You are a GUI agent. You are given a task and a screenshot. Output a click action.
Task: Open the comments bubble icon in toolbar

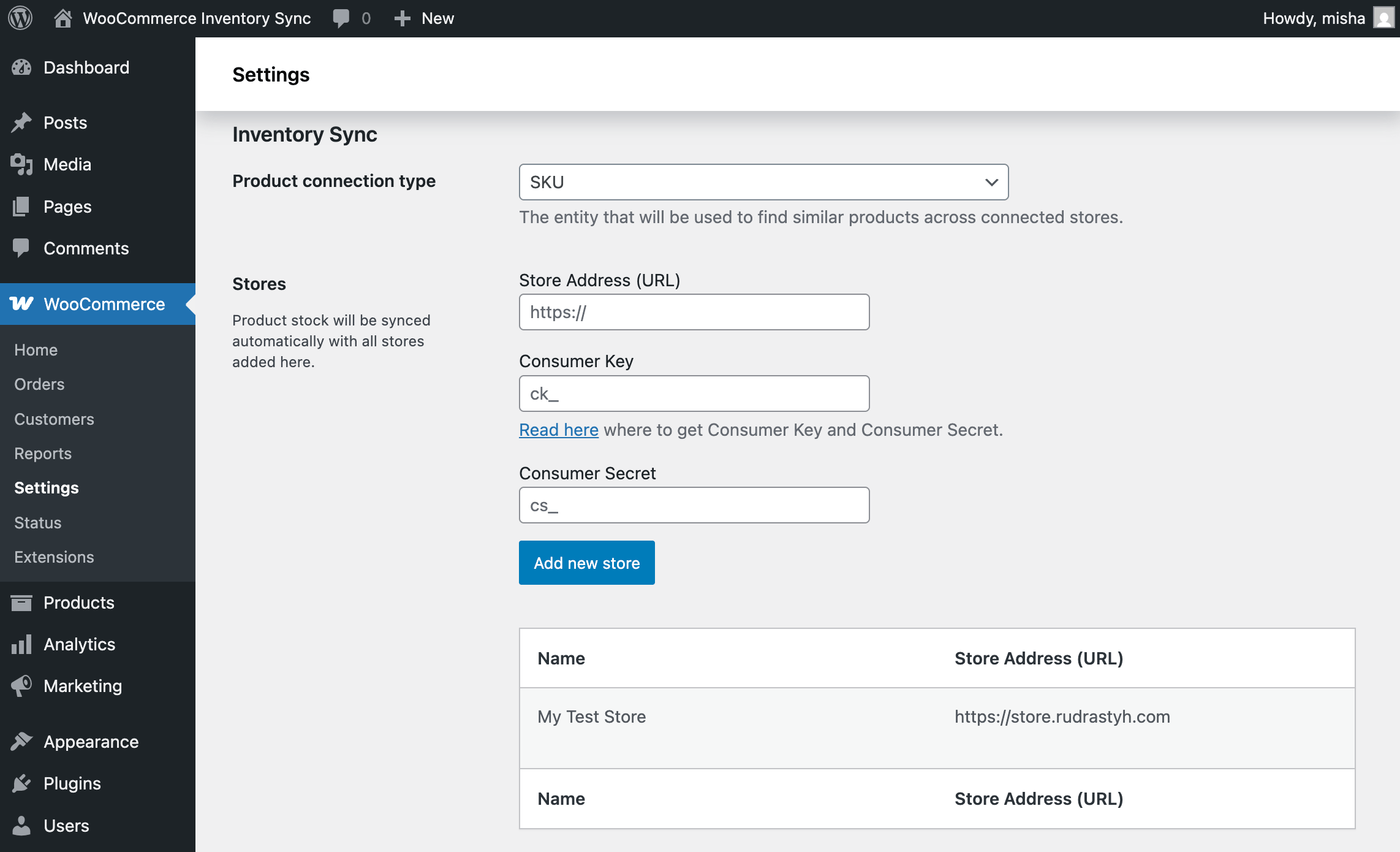(341, 18)
